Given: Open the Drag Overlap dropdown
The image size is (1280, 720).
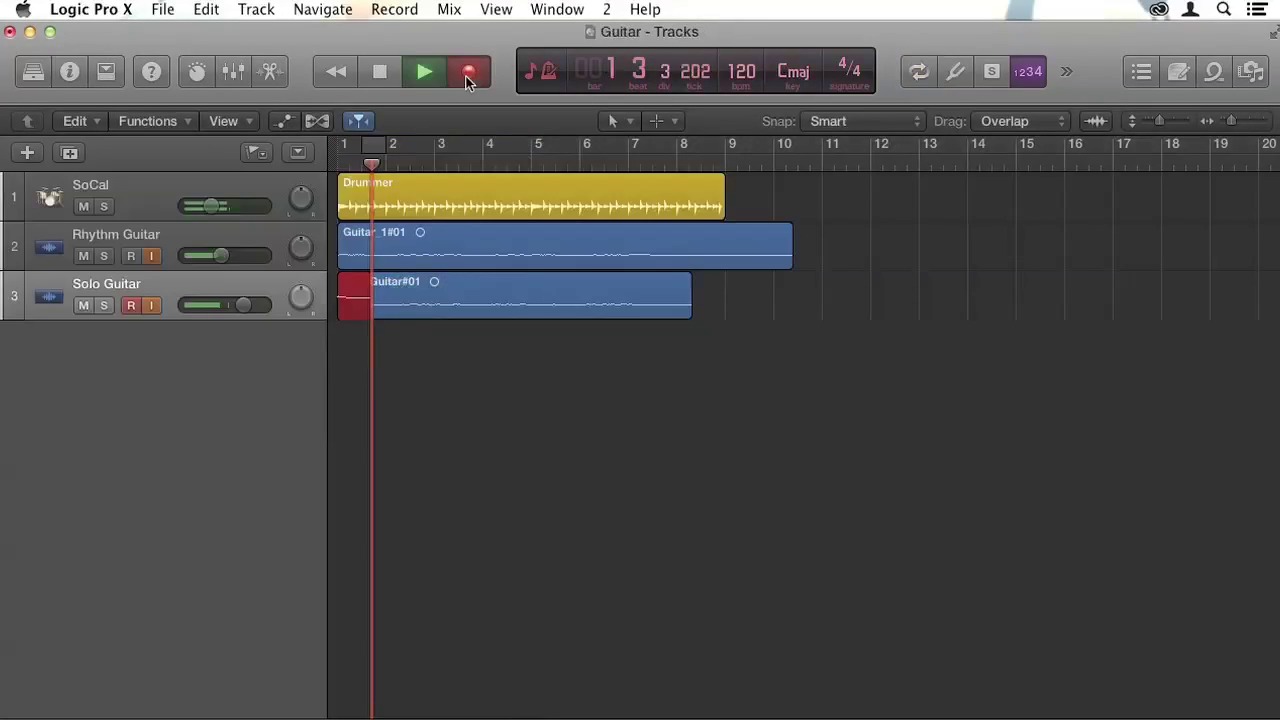Looking at the screenshot, I should point(1020,121).
